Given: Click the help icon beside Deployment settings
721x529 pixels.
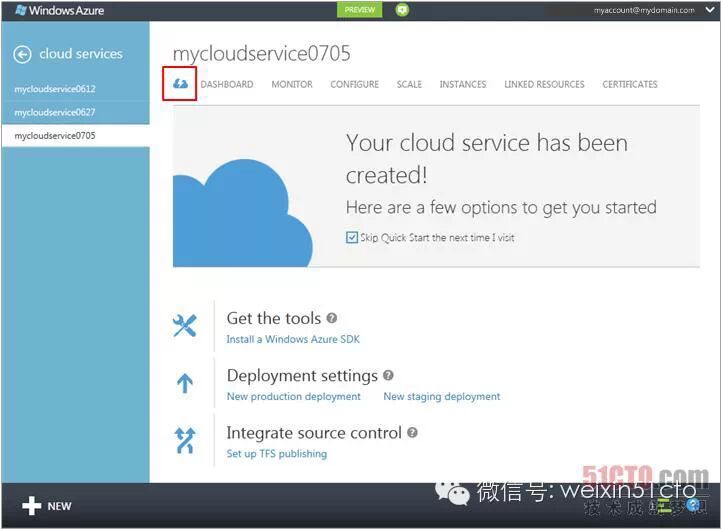Looking at the screenshot, I should tap(388, 375).
